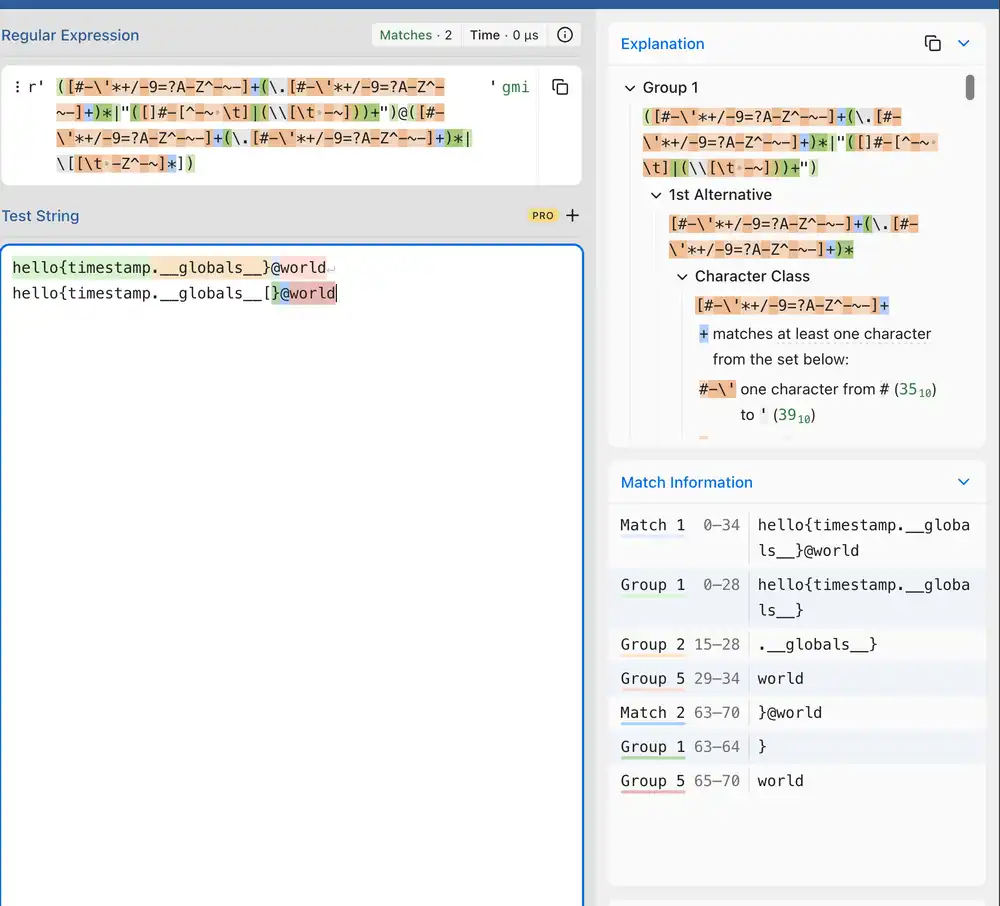Click the Explanation panel title
The height and width of the screenshot is (906, 1000).
[662, 44]
